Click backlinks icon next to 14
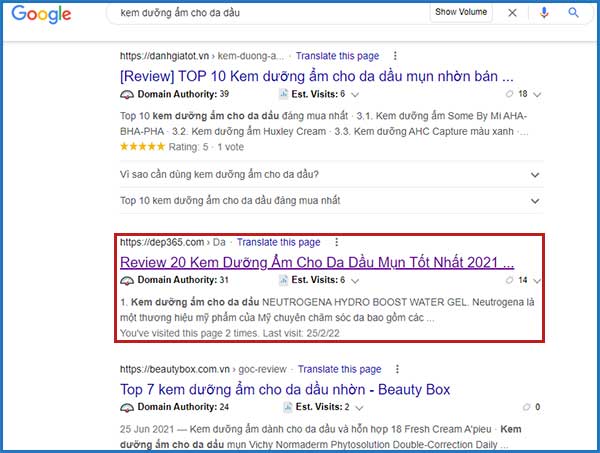The height and width of the screenshot is (453, 600). tap(509, 280)
